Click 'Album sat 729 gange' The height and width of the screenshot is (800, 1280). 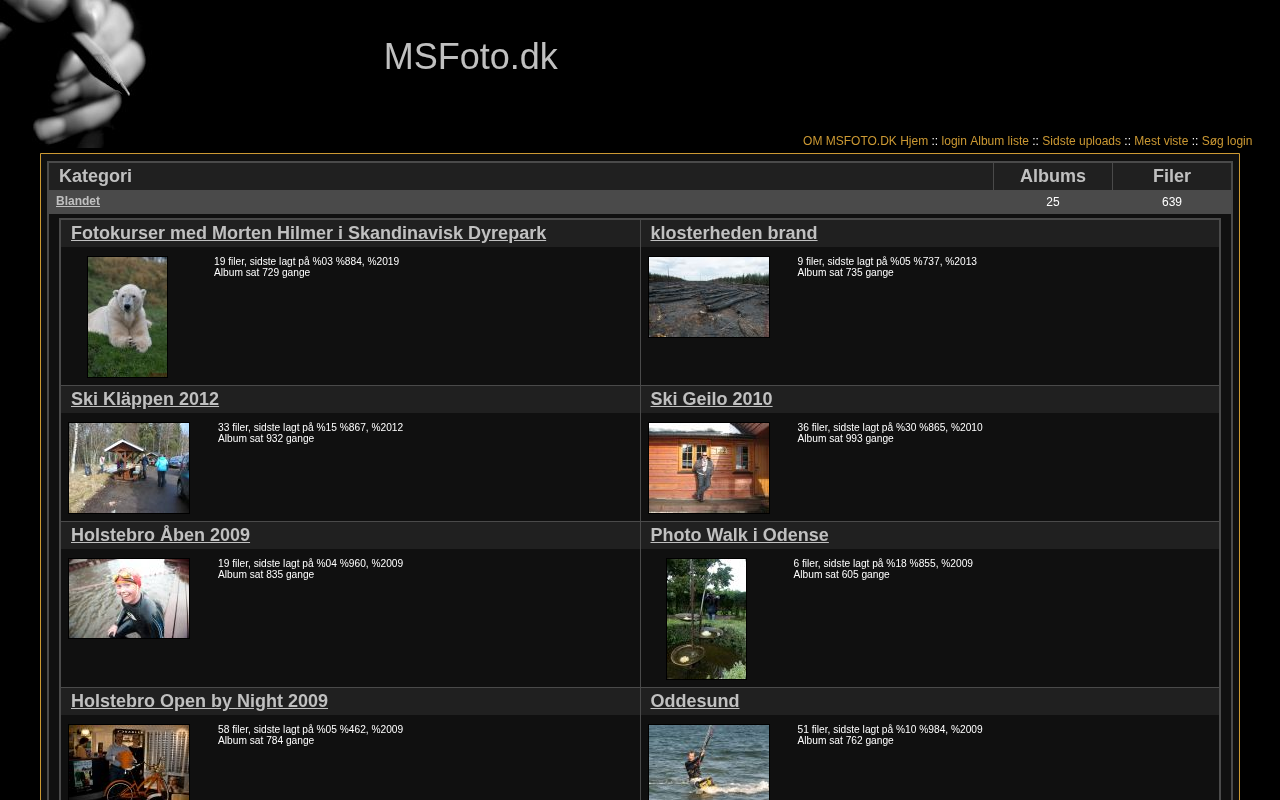point(262,273)
